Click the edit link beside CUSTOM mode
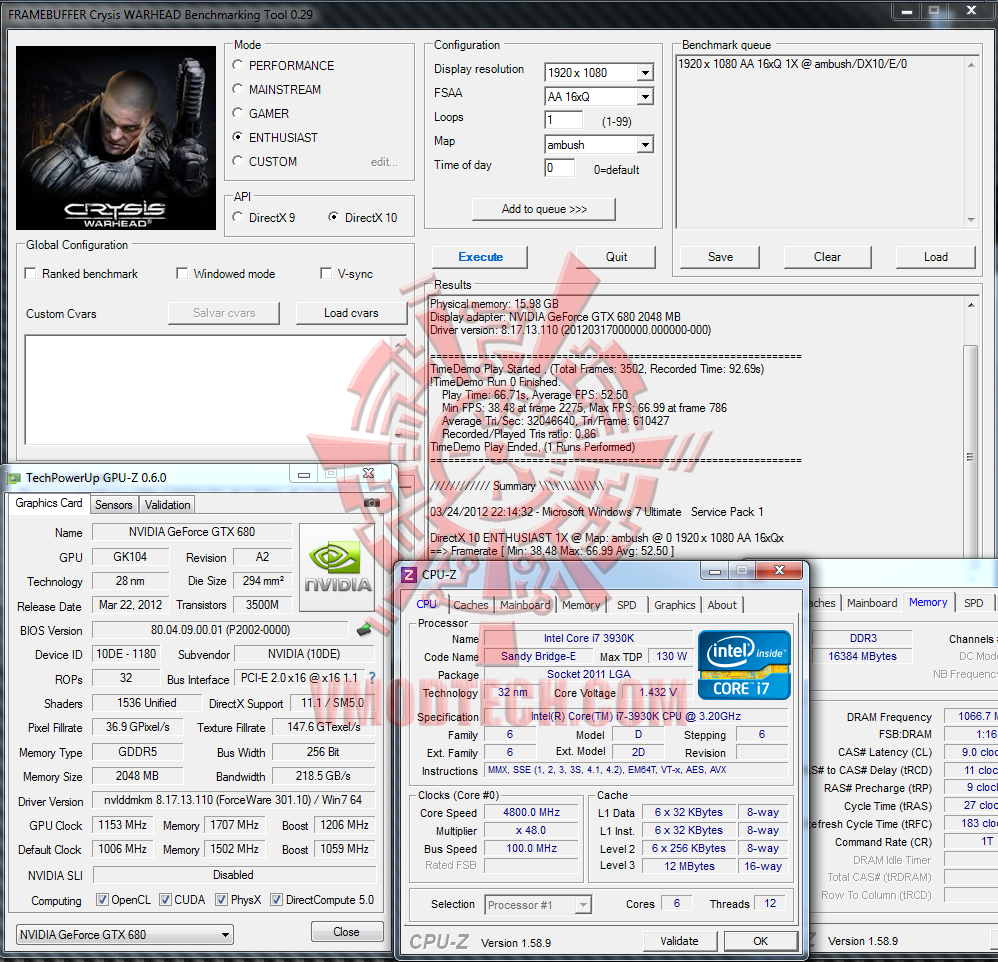 point(384,162)
